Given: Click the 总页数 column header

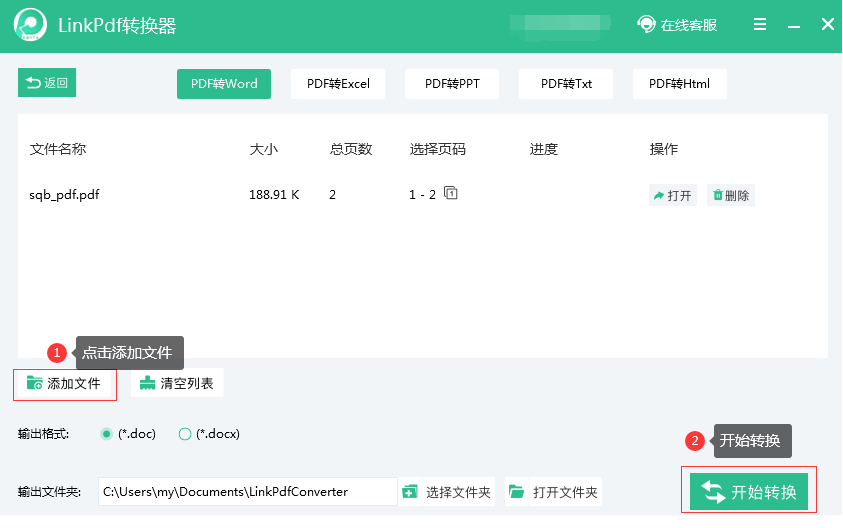Looking at the screenshot, I should click(x=351, y=149).
